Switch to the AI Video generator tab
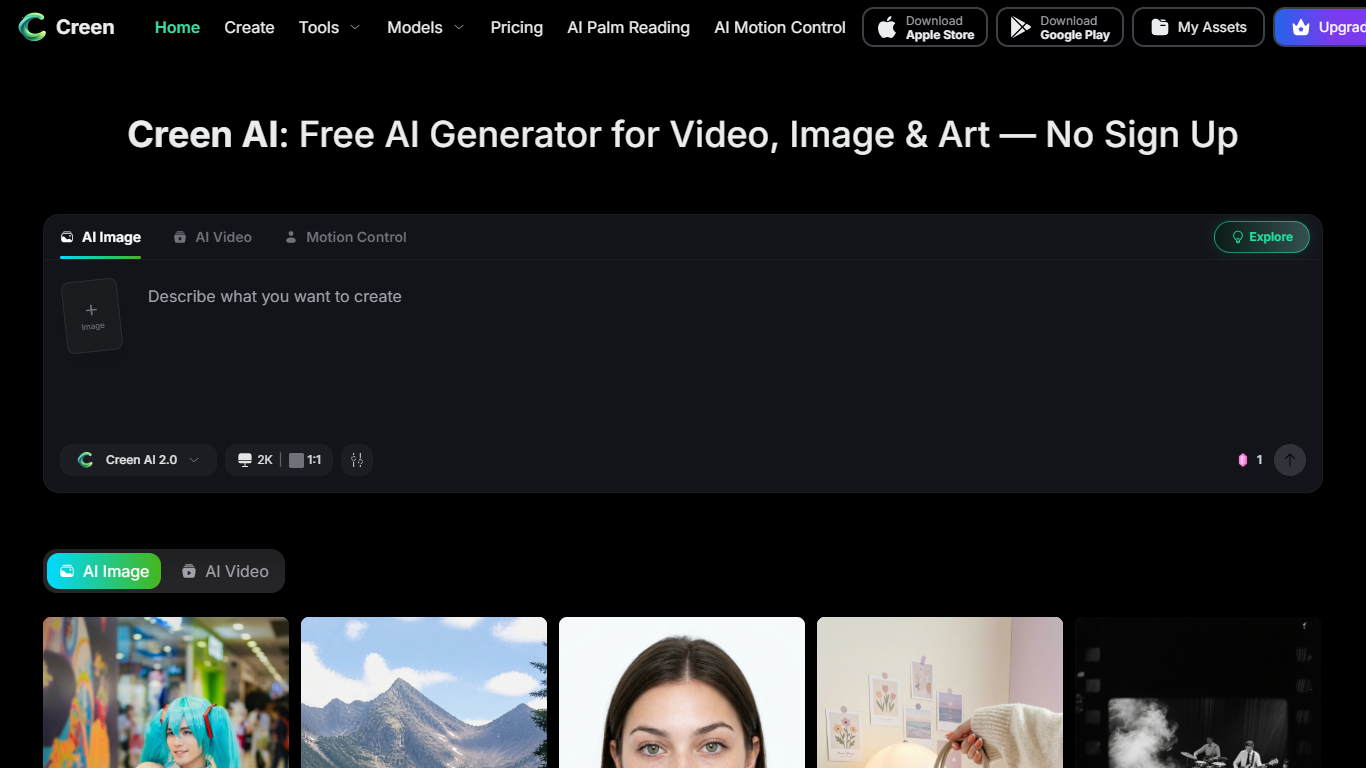This screenshot has width=1366, height=768. [x=212, y=237]
